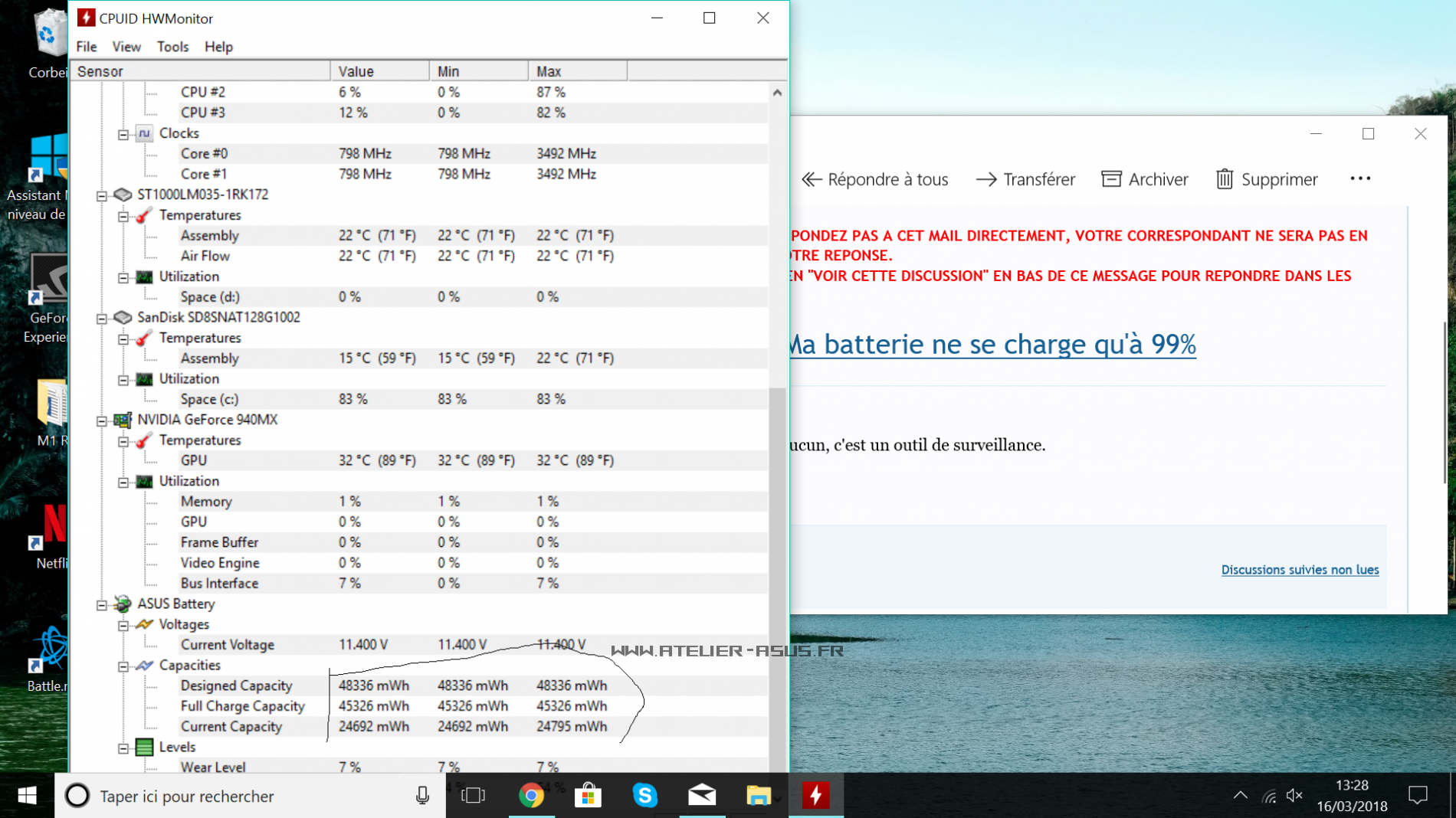The height and width of the screenshot is (818, 1456).
Task: Click the ASUS Battery device icon
Action: click(123, 604)
